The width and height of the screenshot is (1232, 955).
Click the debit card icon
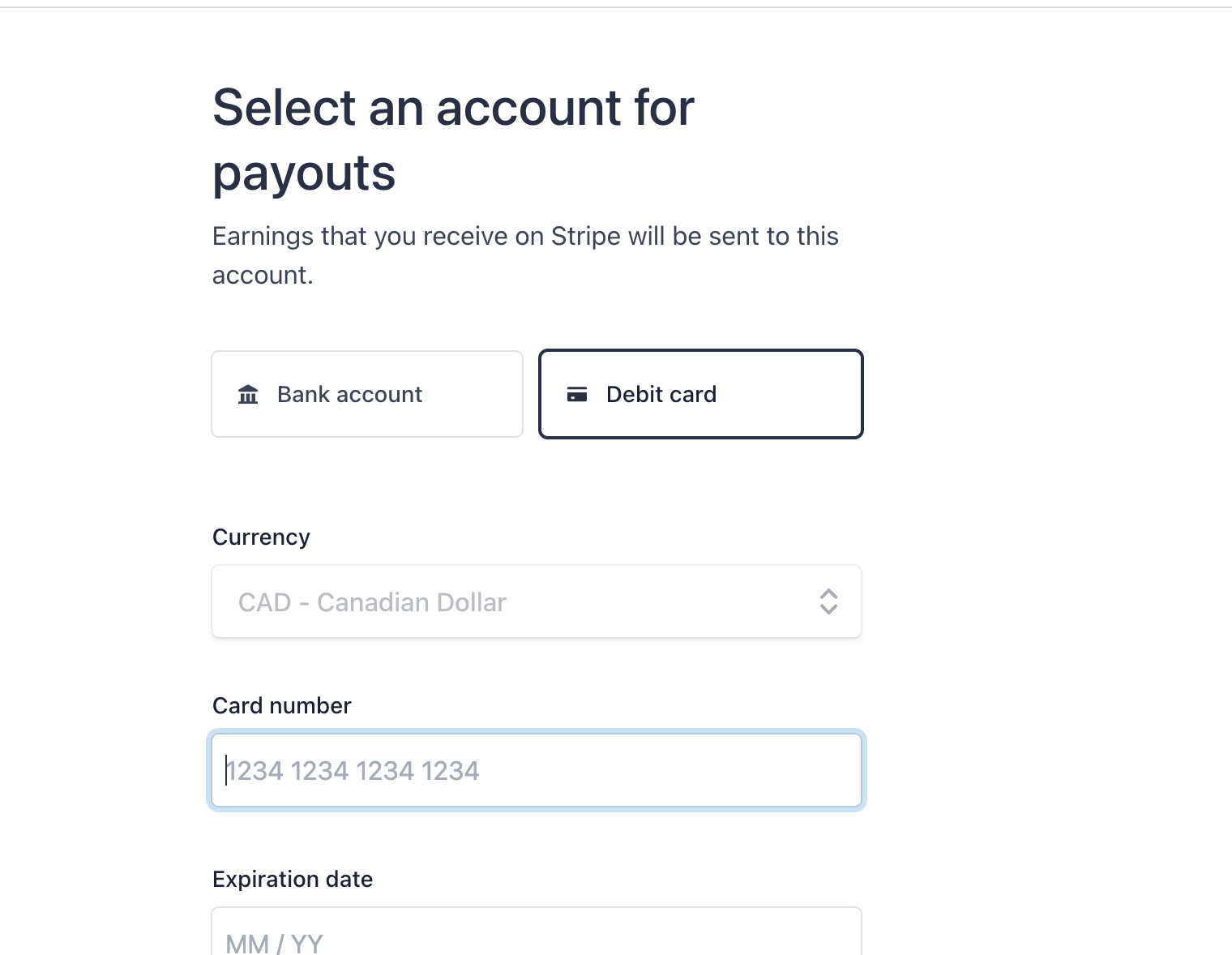[577, 395]
